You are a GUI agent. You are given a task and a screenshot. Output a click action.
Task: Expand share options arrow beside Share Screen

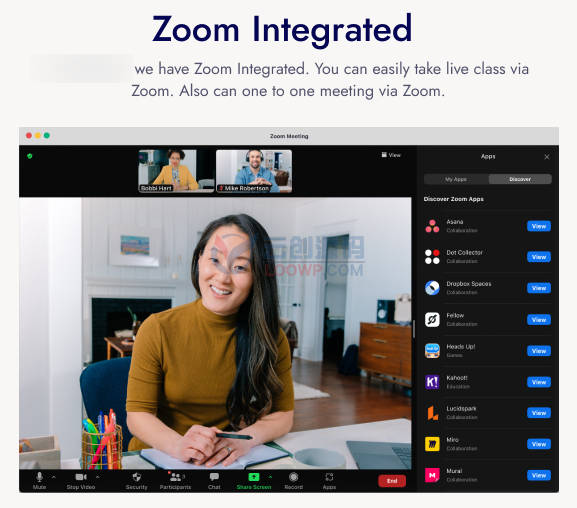click(x=270, y=477)
